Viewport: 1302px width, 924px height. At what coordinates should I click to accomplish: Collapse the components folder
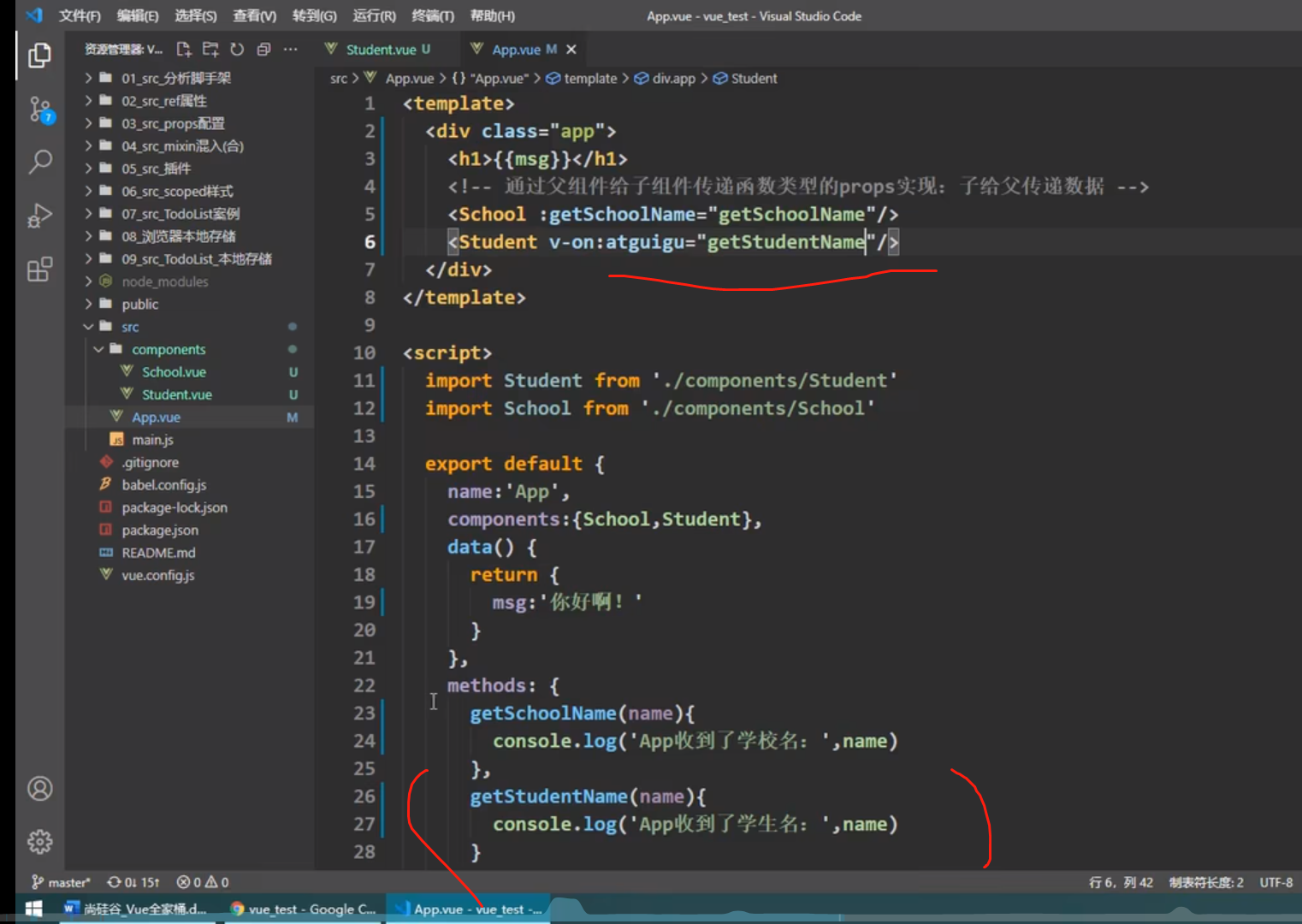(168, 349)
